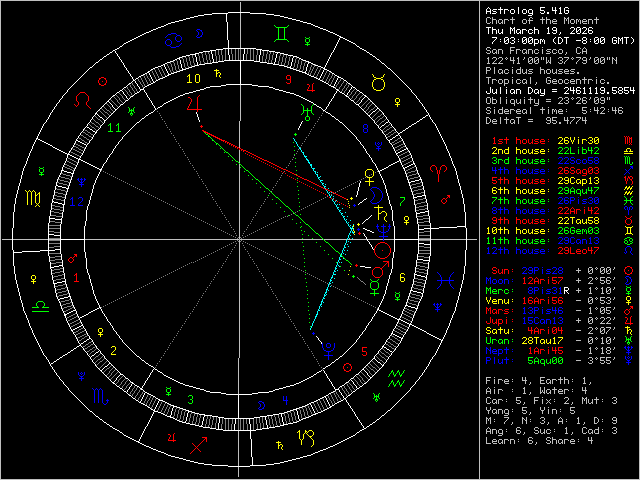Click the 'Obliquity = 23°26'09"' line
The height and width of the screenshot is (480, 640).
tap(548, 101)
